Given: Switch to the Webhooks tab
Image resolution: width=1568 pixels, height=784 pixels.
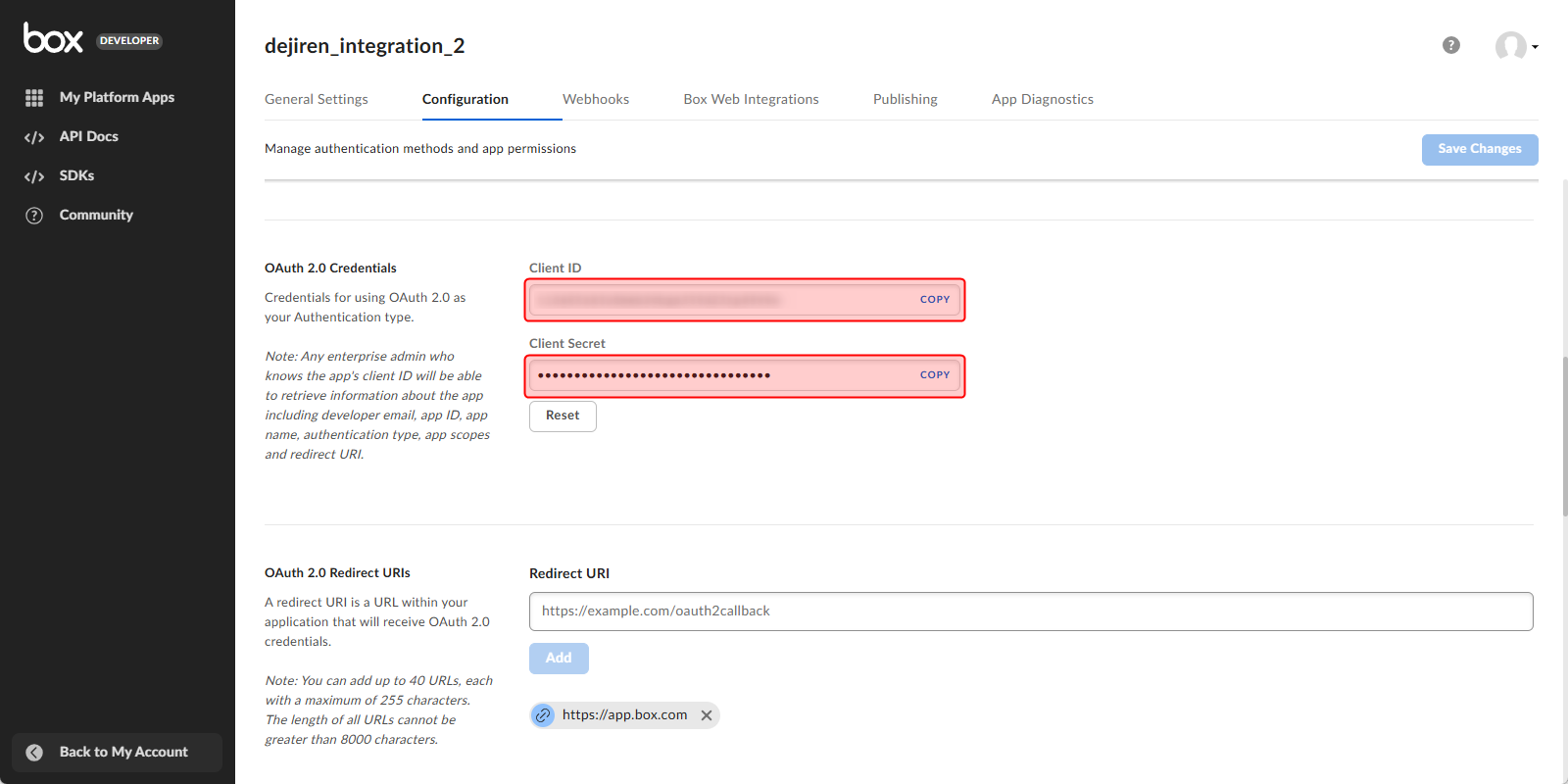Looking at the screenshot, I should pos(596,99).
